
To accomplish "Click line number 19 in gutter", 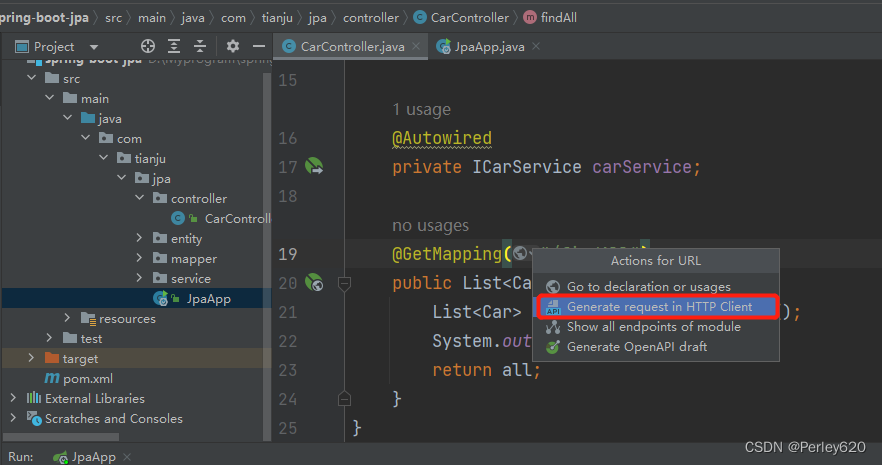I will pyautogui.click(x=287, y=254).
